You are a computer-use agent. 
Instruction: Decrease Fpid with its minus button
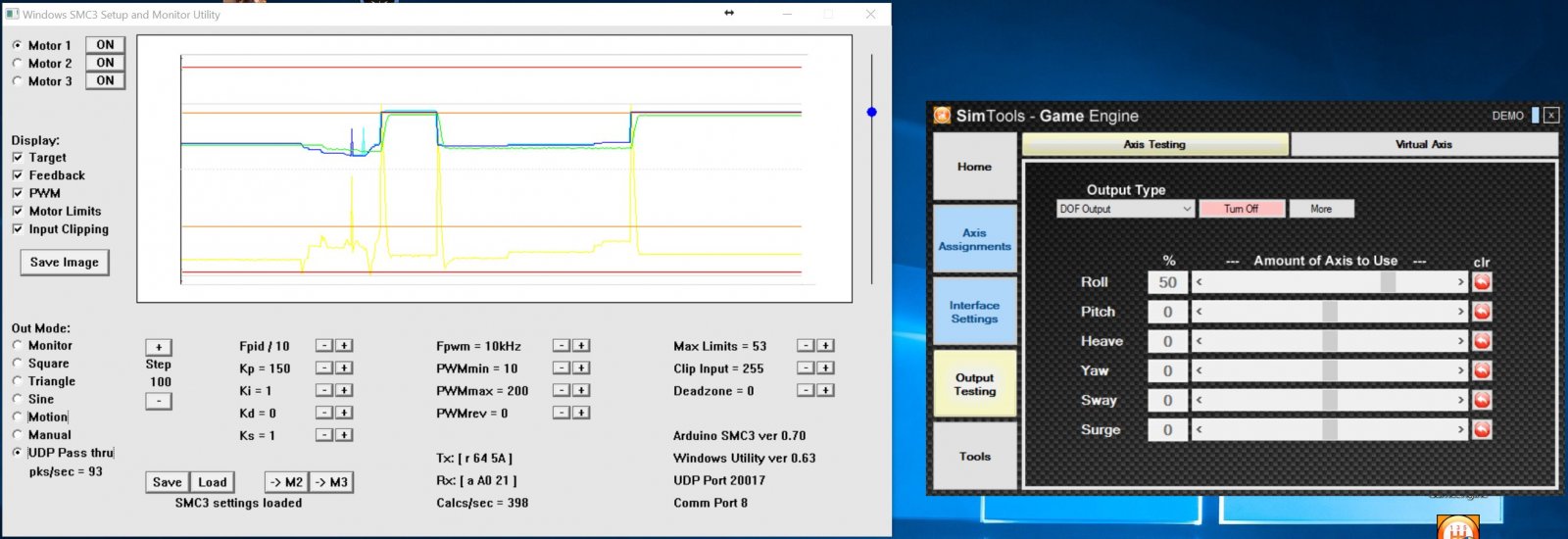[324, 345]
